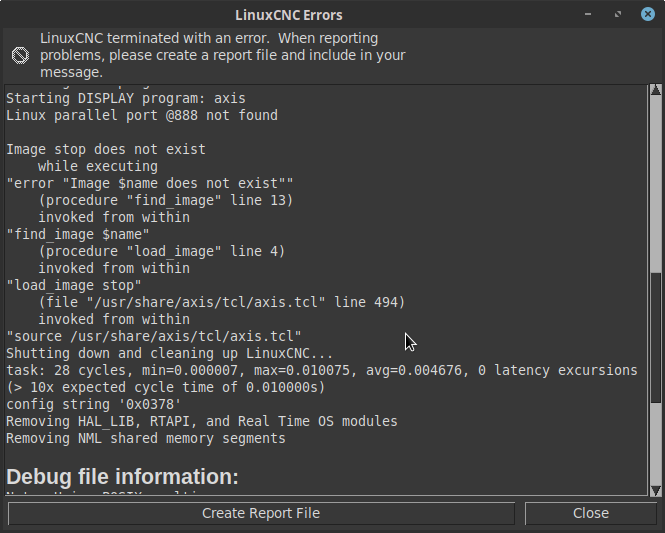The image size is (665, 533).
Task: Click the line 'Removing HAL_LIB, RTAPI, and Real Time OS modules'
Action: [x=202, y=421]
